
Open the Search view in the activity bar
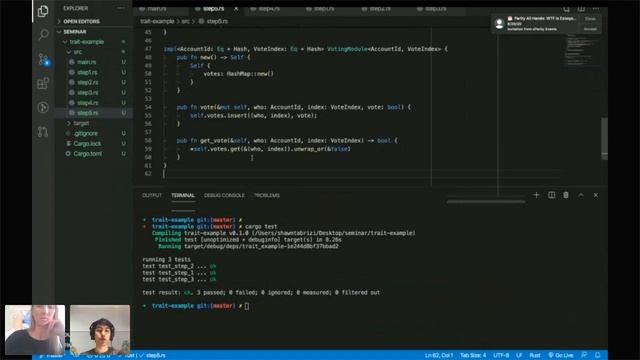point(43,35)
